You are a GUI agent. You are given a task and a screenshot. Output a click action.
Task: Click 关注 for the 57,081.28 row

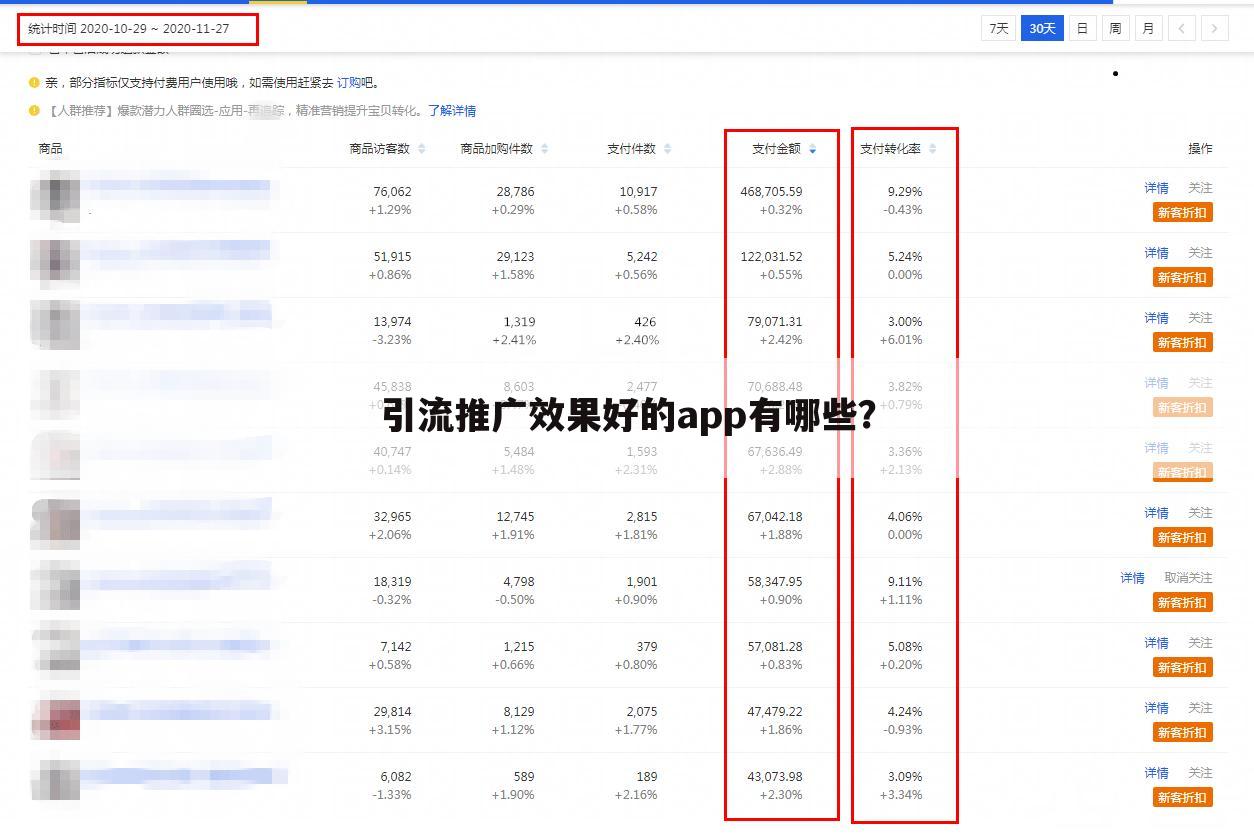click(1200, 643)
